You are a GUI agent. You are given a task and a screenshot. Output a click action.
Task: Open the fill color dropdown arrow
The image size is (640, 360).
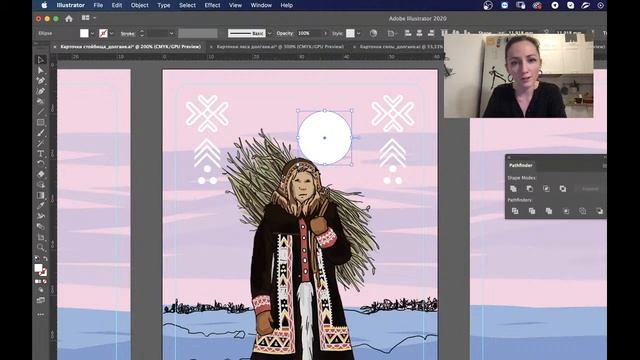pos(92,33)
